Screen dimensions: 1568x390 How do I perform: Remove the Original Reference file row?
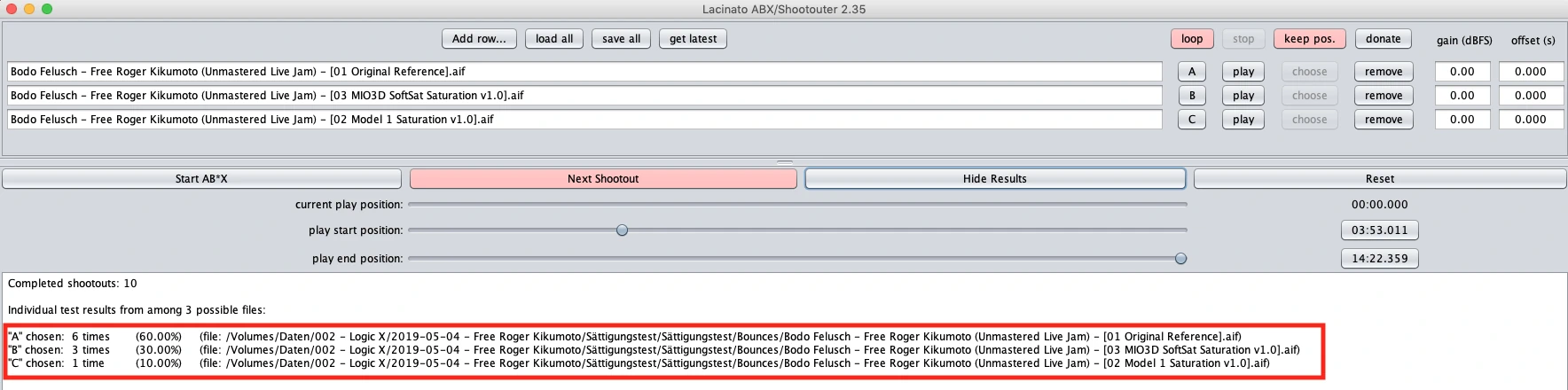pyautogui.click(x=1384, y=72)
